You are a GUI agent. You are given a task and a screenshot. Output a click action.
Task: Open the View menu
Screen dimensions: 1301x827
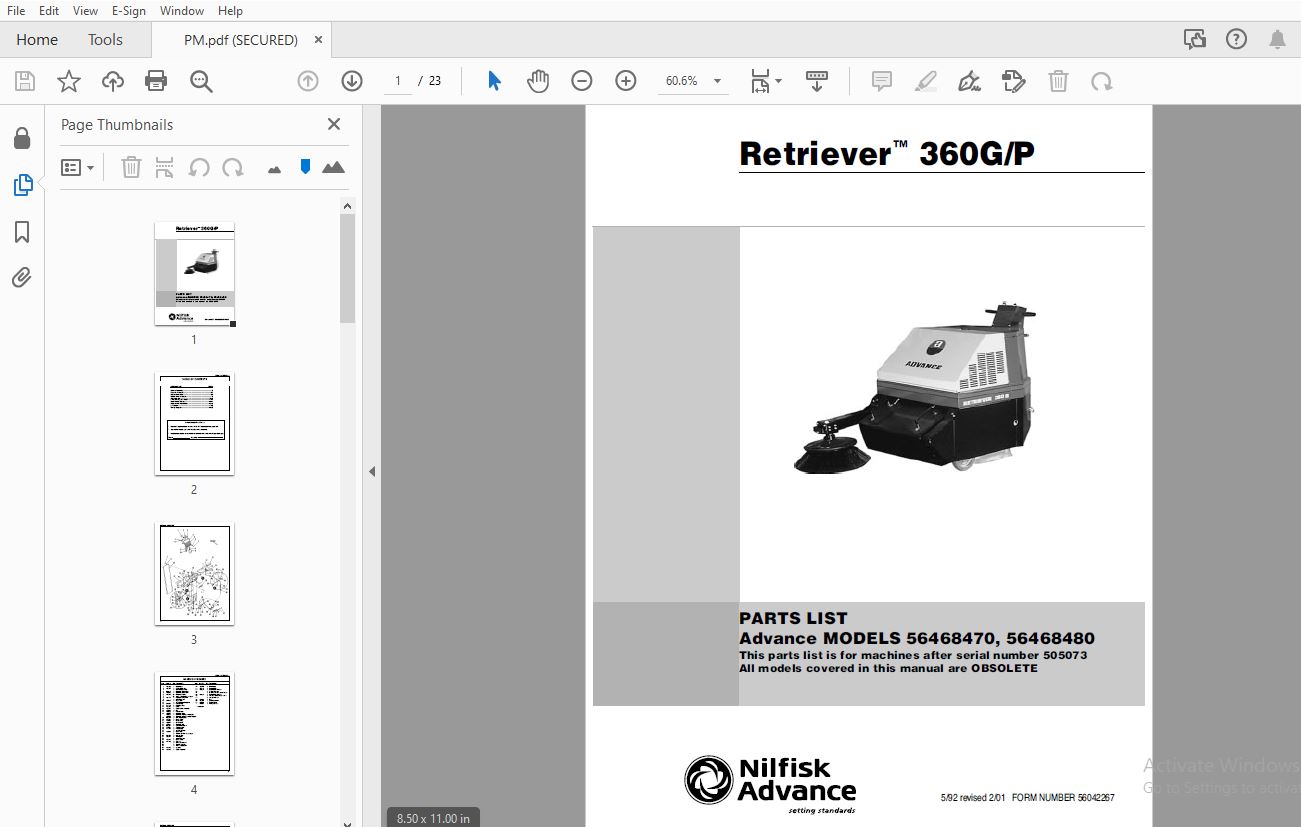tap(85, 10)
